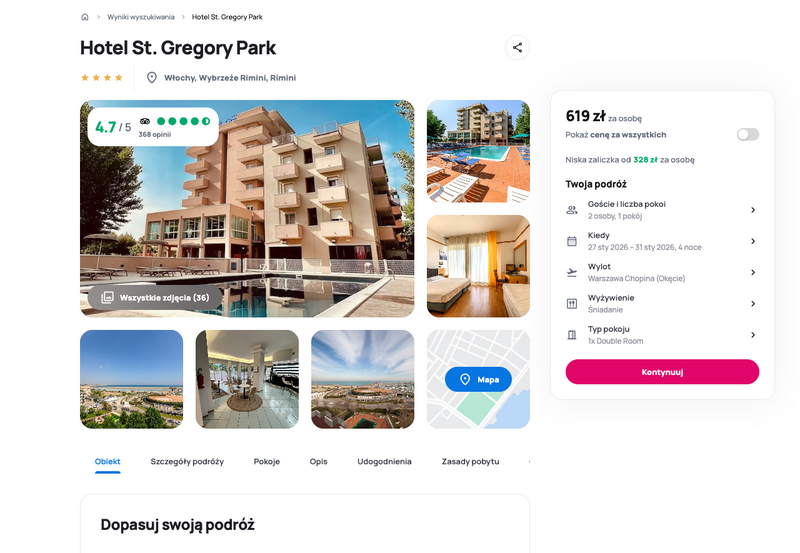Go to Wyniki wyszukiwania breadcrumb link
This screenshot has width=800, height=553.
141,17
